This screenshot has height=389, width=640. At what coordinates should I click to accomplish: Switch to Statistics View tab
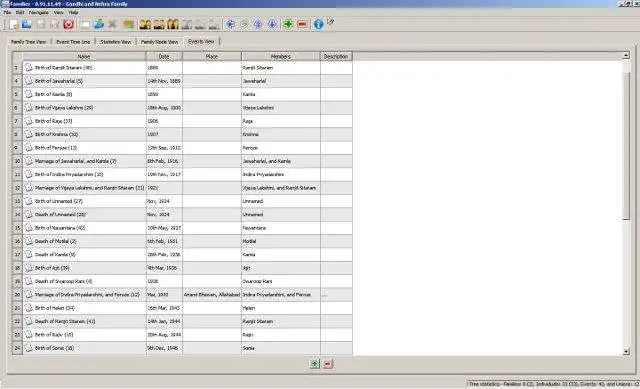[x=116, y=42]
